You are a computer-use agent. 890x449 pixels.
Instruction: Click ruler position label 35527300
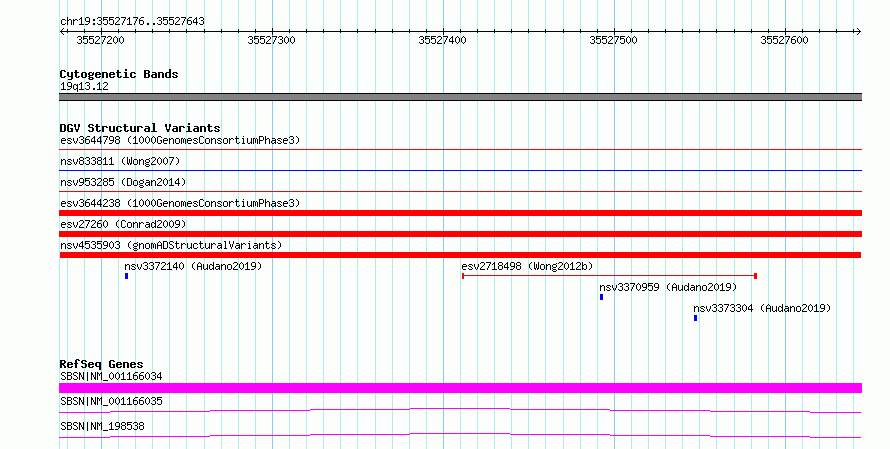coord(271,40)
